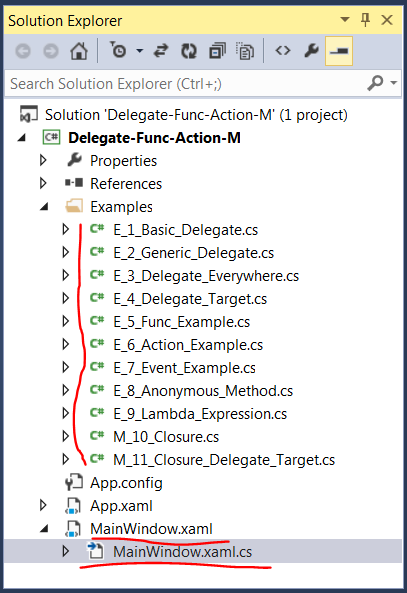The image size is (407, 593).
Task: Refresh the Solution Explorer tree
Action: click(189, 51)
